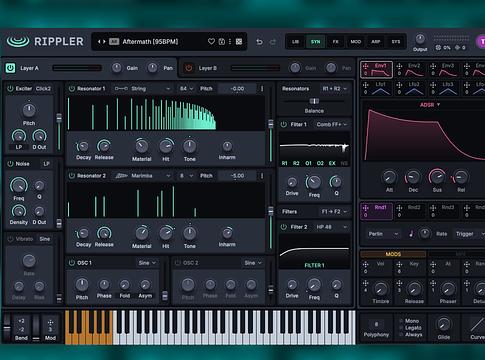
Task: Open the ADSR envelope type dropdown
Action: coord(430,105)
